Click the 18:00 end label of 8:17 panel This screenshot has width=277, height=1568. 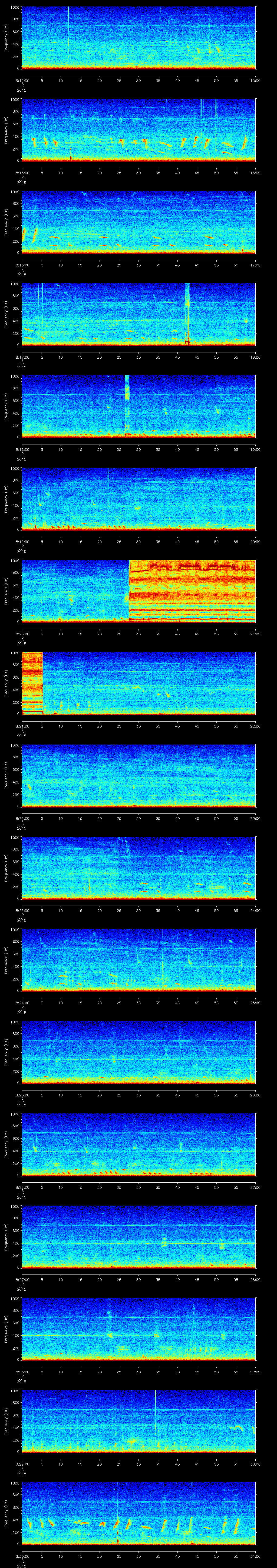click(256, 357)
